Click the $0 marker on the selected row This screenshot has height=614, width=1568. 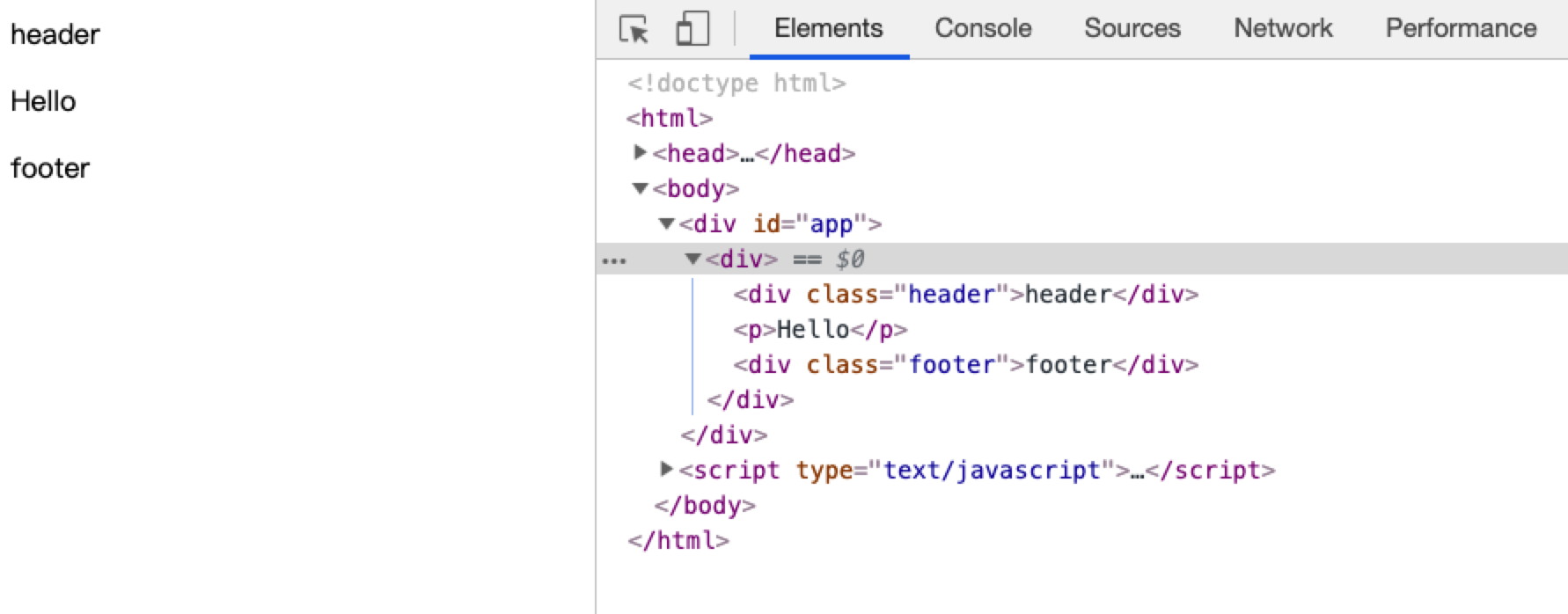pos(850,259)
